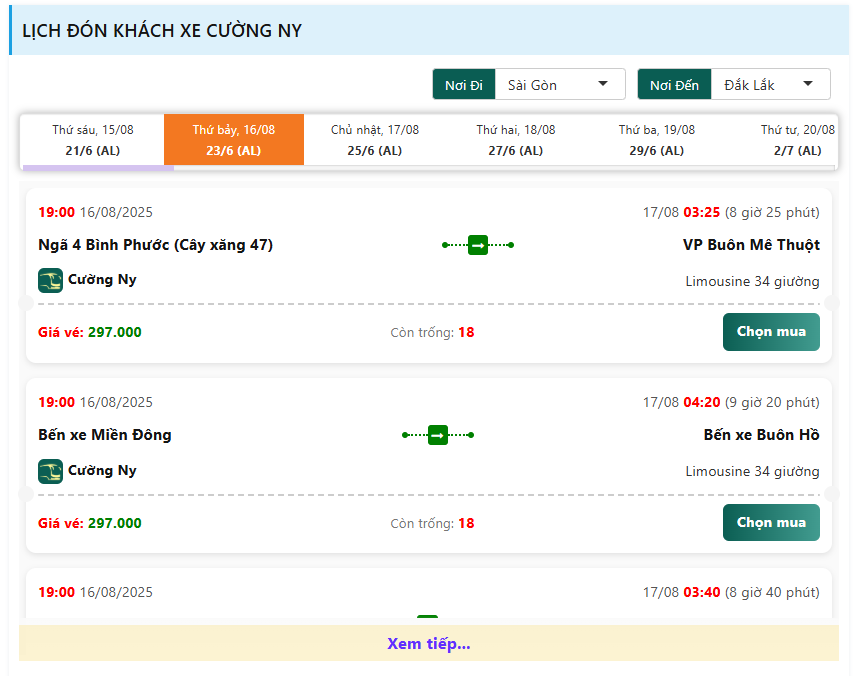Click arrival time 04:20 text
859x676 pixels.
pos(701,403)
